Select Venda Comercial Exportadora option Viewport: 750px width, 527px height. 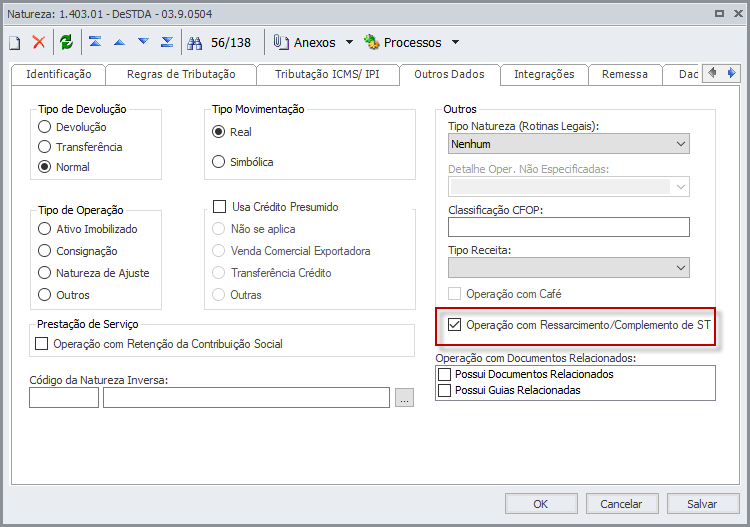pos(219,251)
